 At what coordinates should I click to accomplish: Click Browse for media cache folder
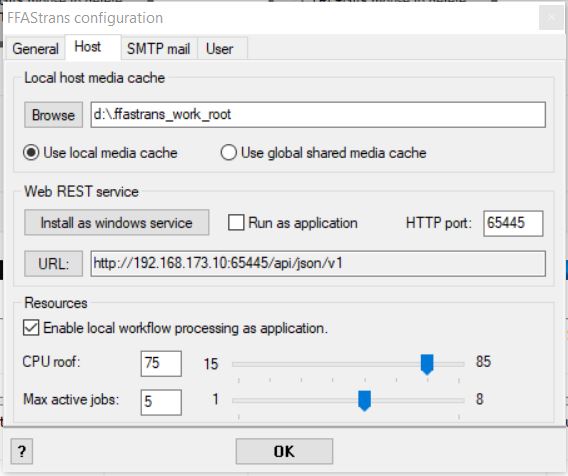[53, 115]
